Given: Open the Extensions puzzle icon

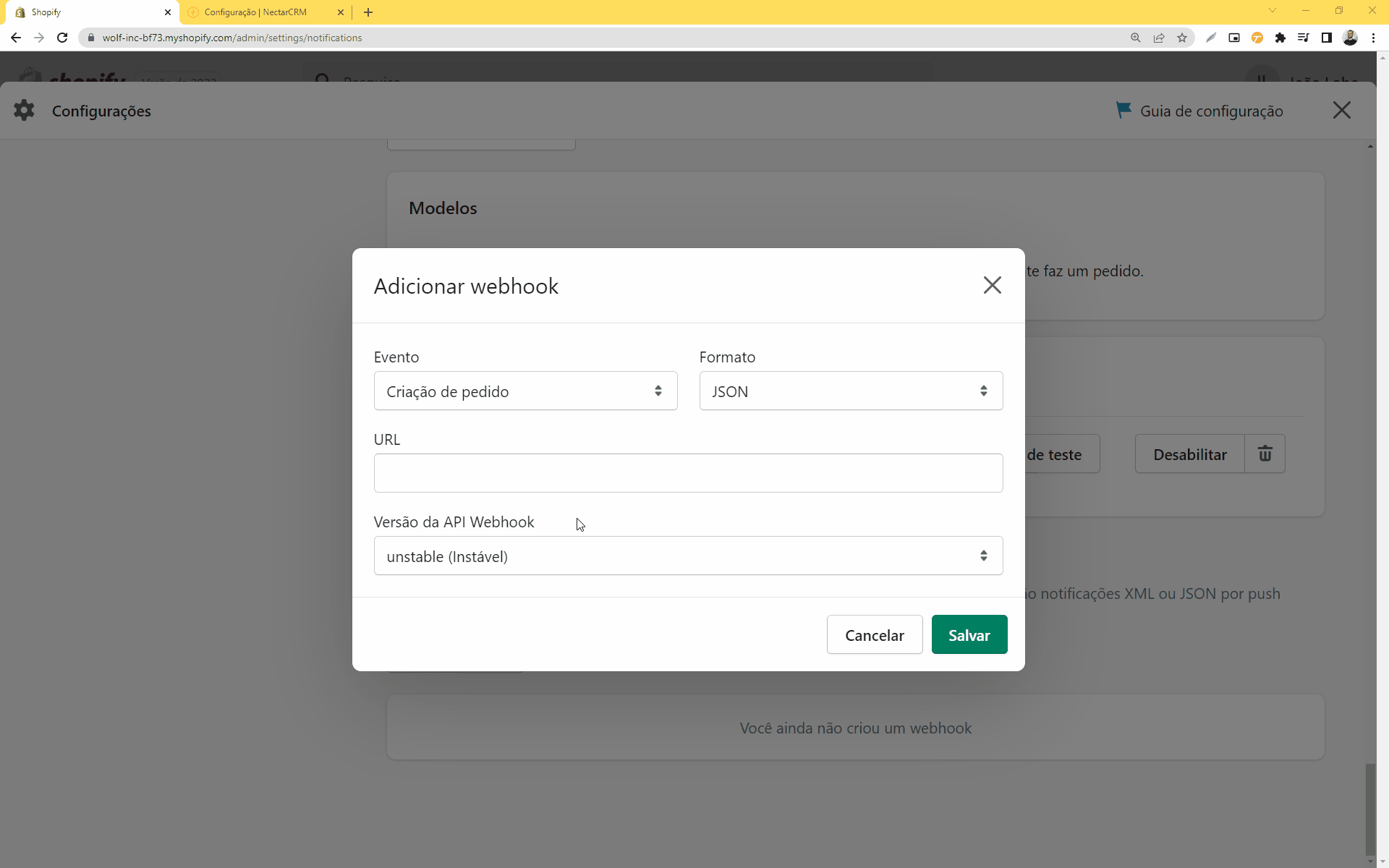Looking at the screenshot, I should click(x=1280, y=38).
